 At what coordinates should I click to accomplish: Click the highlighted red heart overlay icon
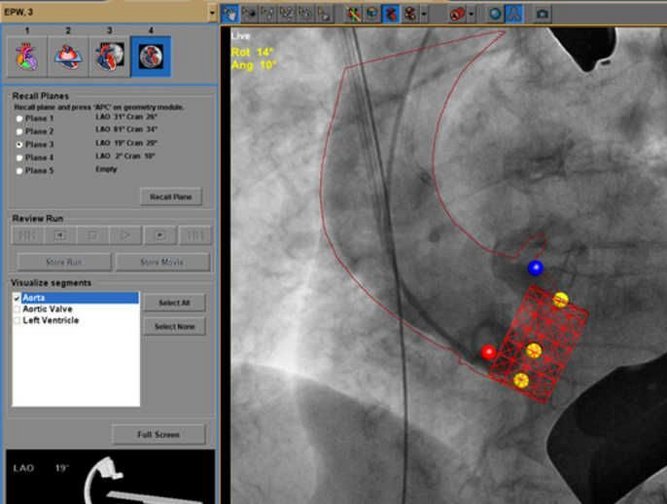(x=391, y=14)
